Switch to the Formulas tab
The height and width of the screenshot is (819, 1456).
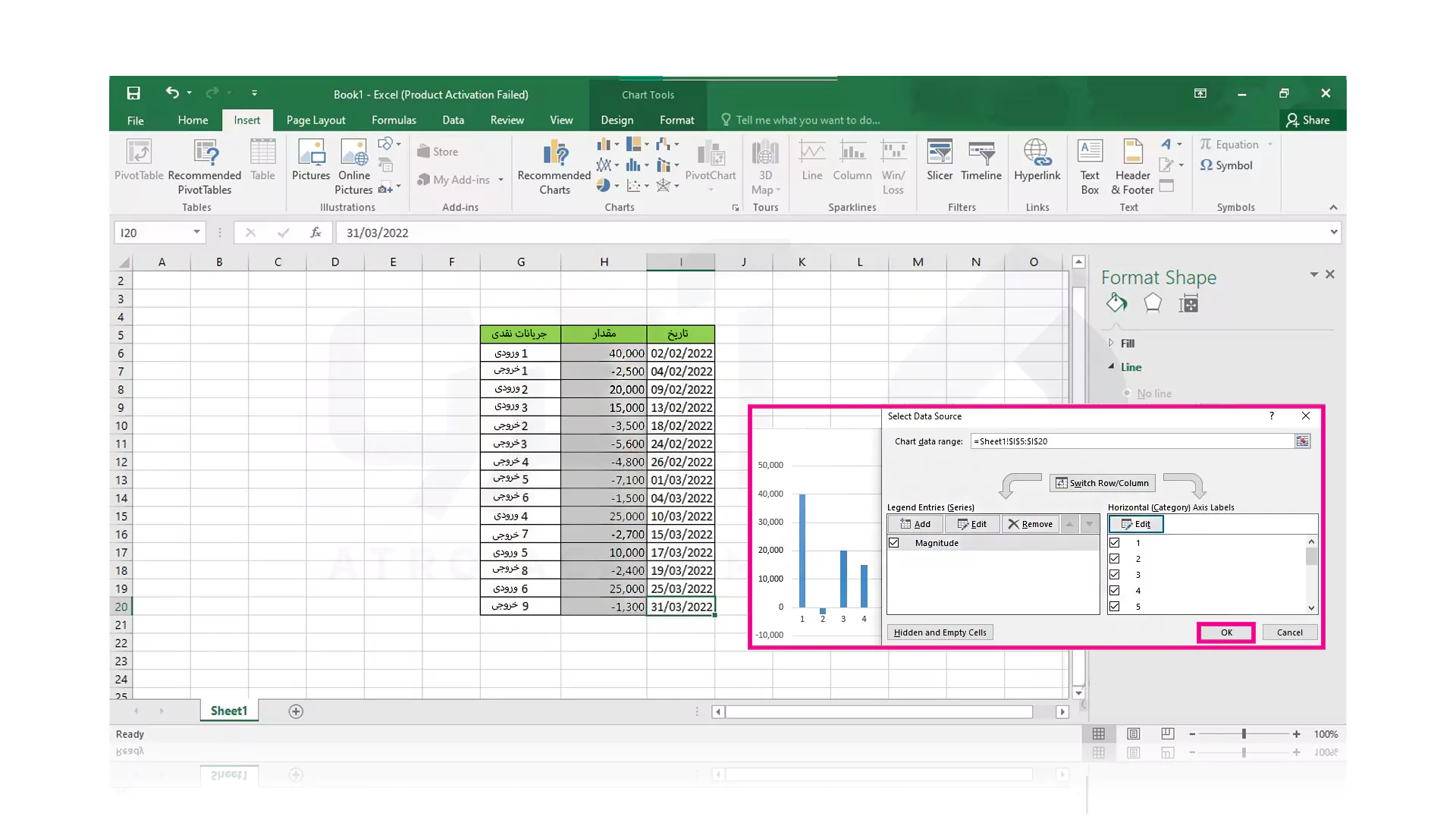pos(394,120)
